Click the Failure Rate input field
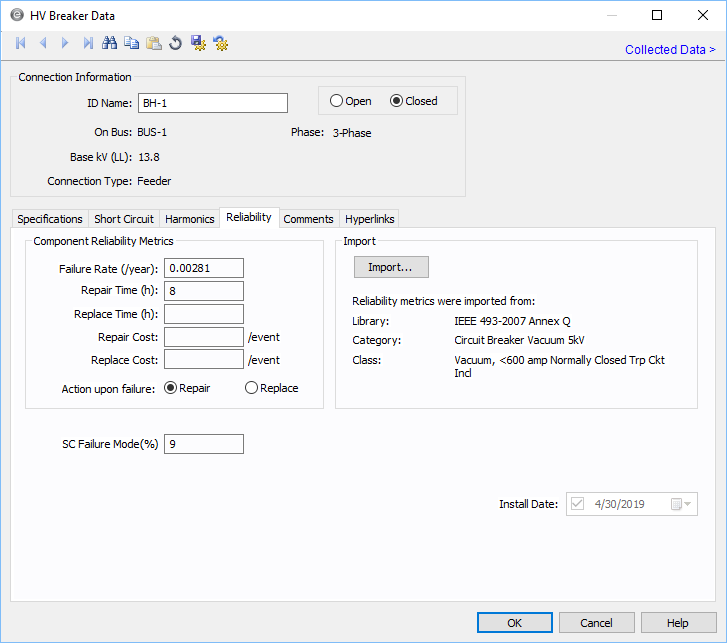Image resolution: width=727 pixels, height=643 pixels. (204, 268)
